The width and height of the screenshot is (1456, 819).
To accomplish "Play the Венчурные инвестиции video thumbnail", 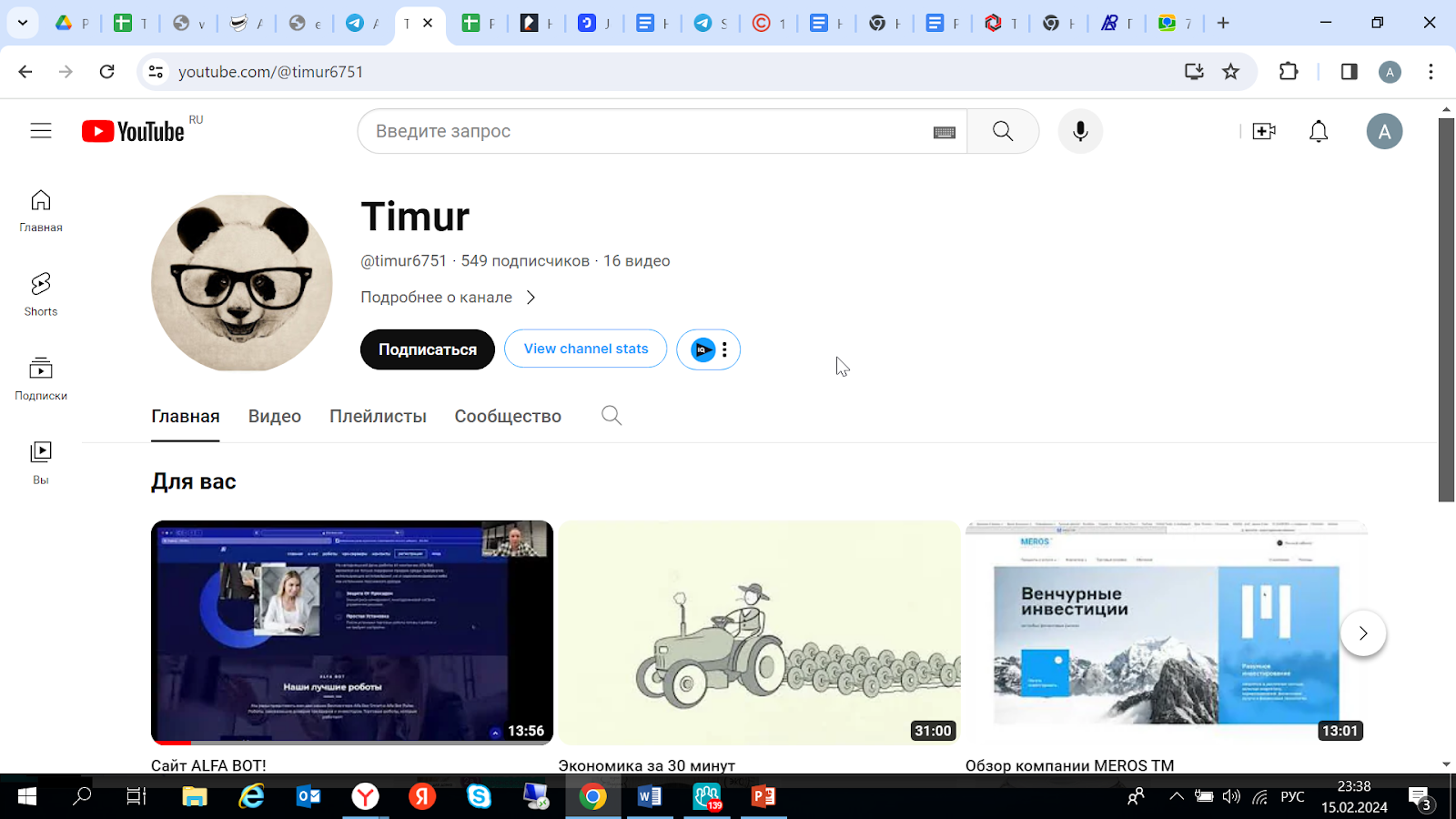I will [1167, 632].
